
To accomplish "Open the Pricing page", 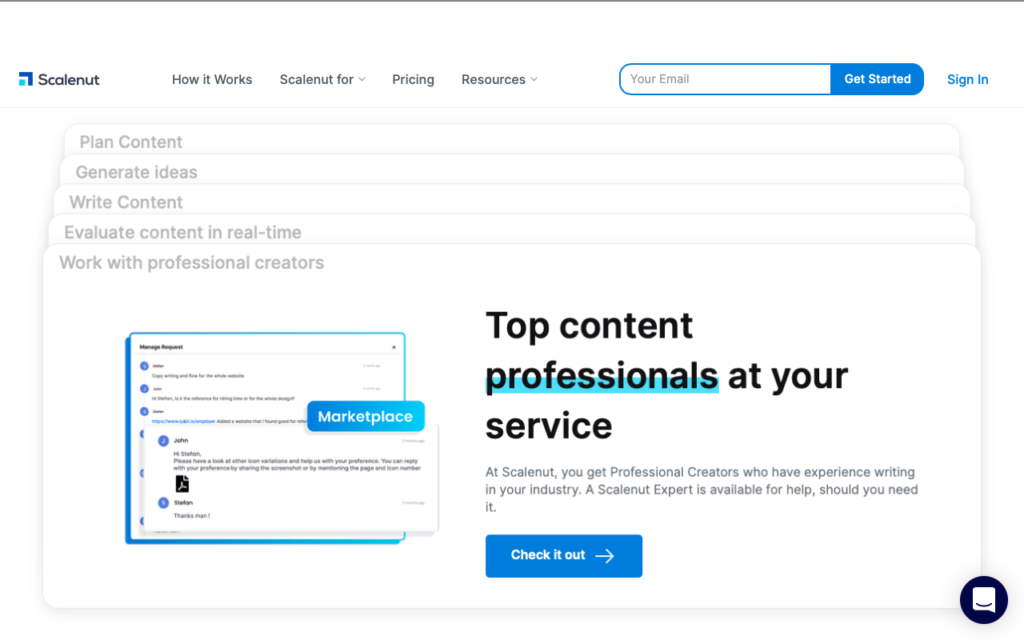I will pyautogui.click(x=413, y=79).
